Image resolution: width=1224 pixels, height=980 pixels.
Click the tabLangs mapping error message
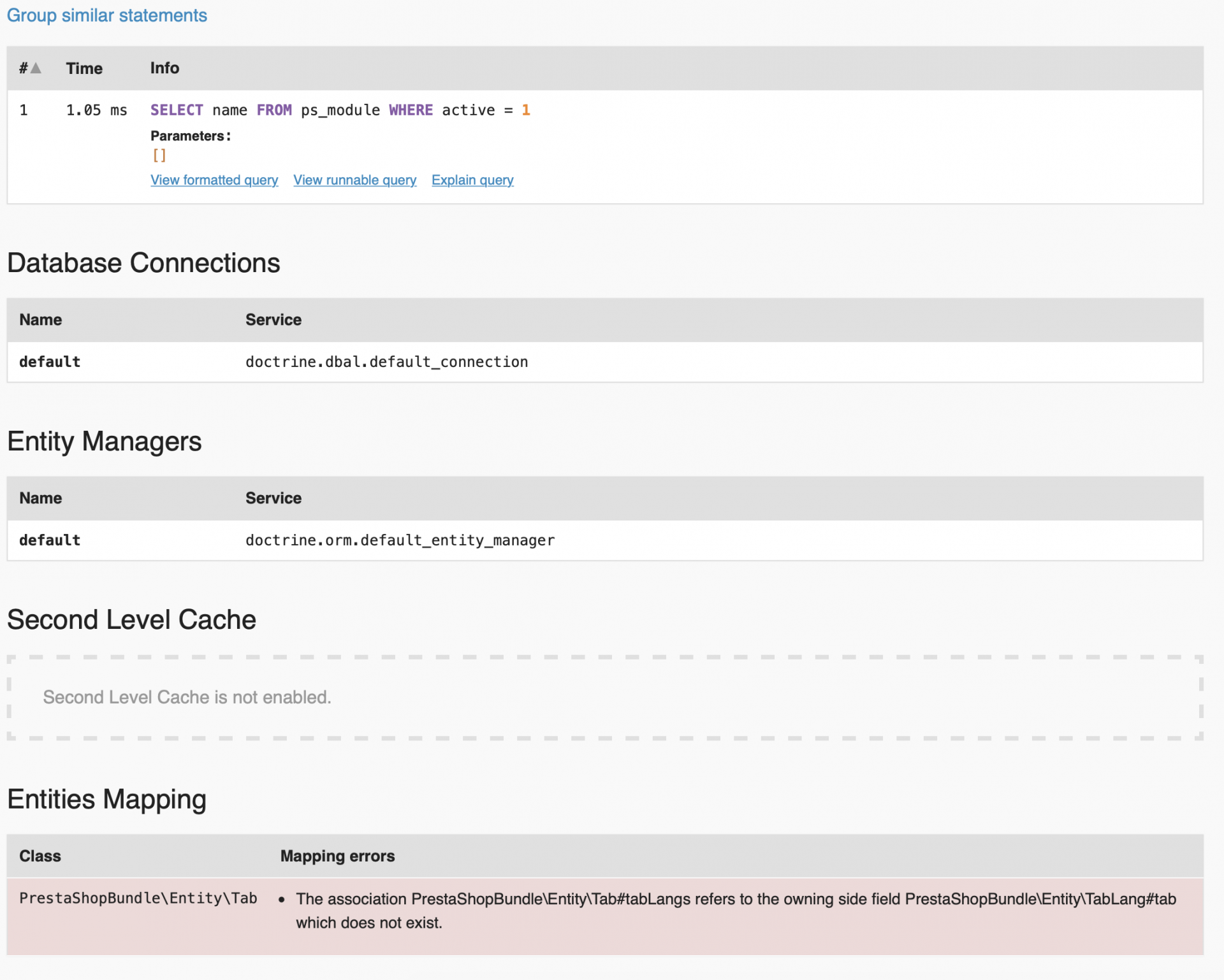pos(736,911)
